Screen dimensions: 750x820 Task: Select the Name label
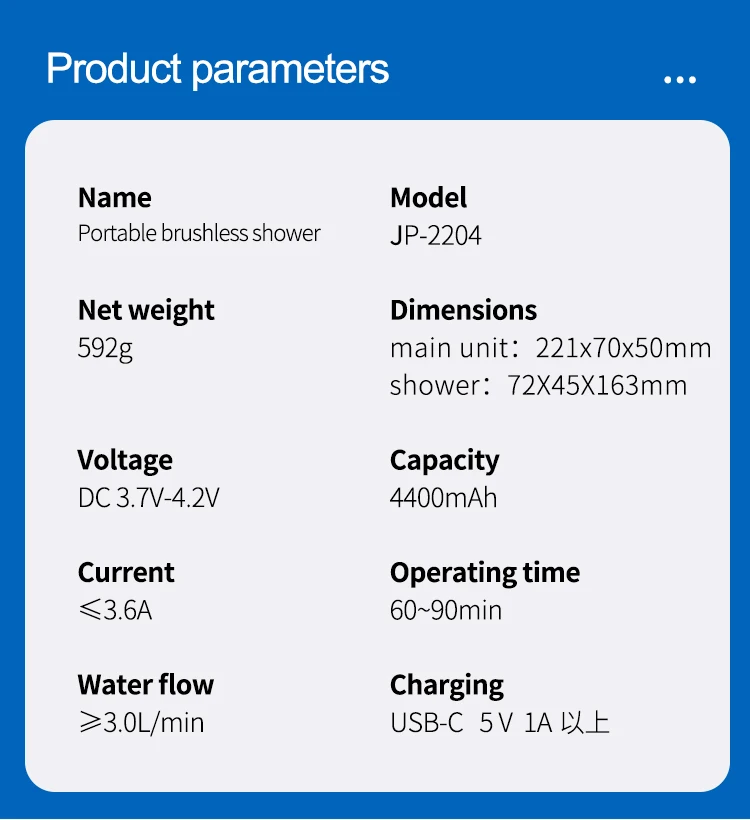115,198
